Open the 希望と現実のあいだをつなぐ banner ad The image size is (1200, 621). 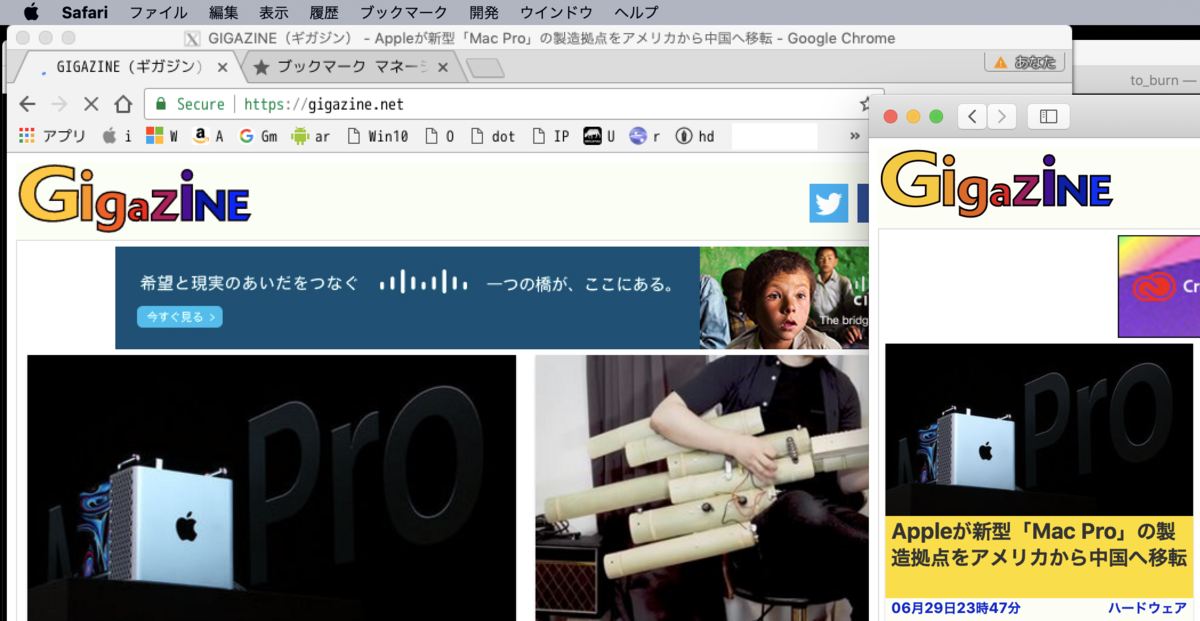point(492,298)
